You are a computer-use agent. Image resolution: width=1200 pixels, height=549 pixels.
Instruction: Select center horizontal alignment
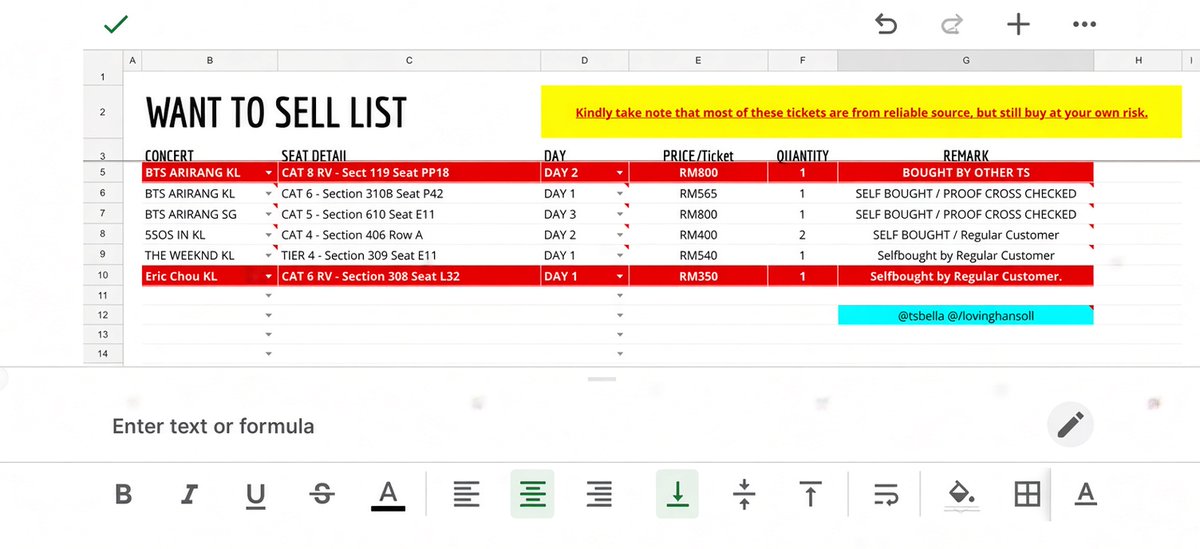(x=533, y=494)
